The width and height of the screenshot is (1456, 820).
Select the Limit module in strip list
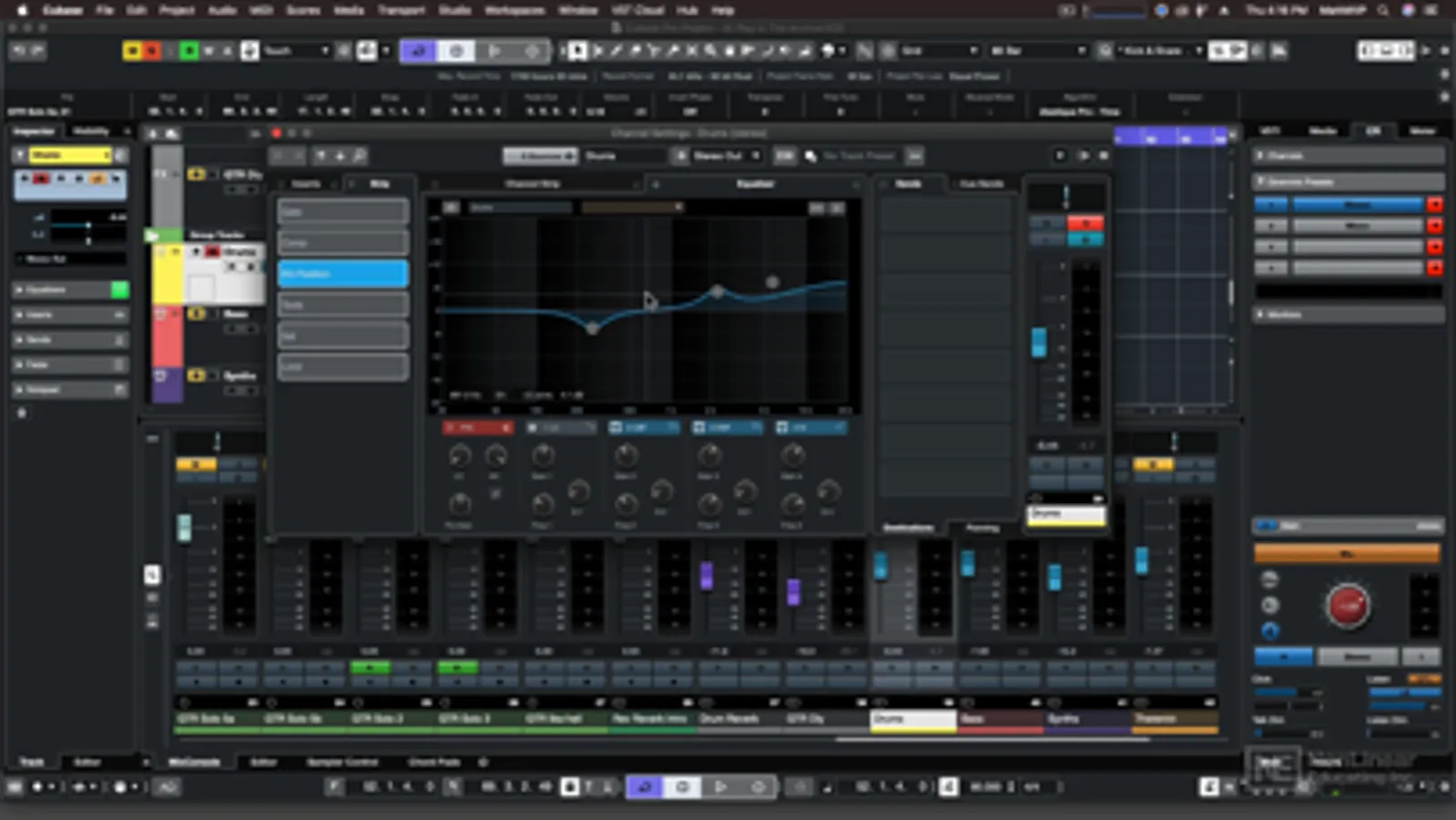(x=342, y=367)
